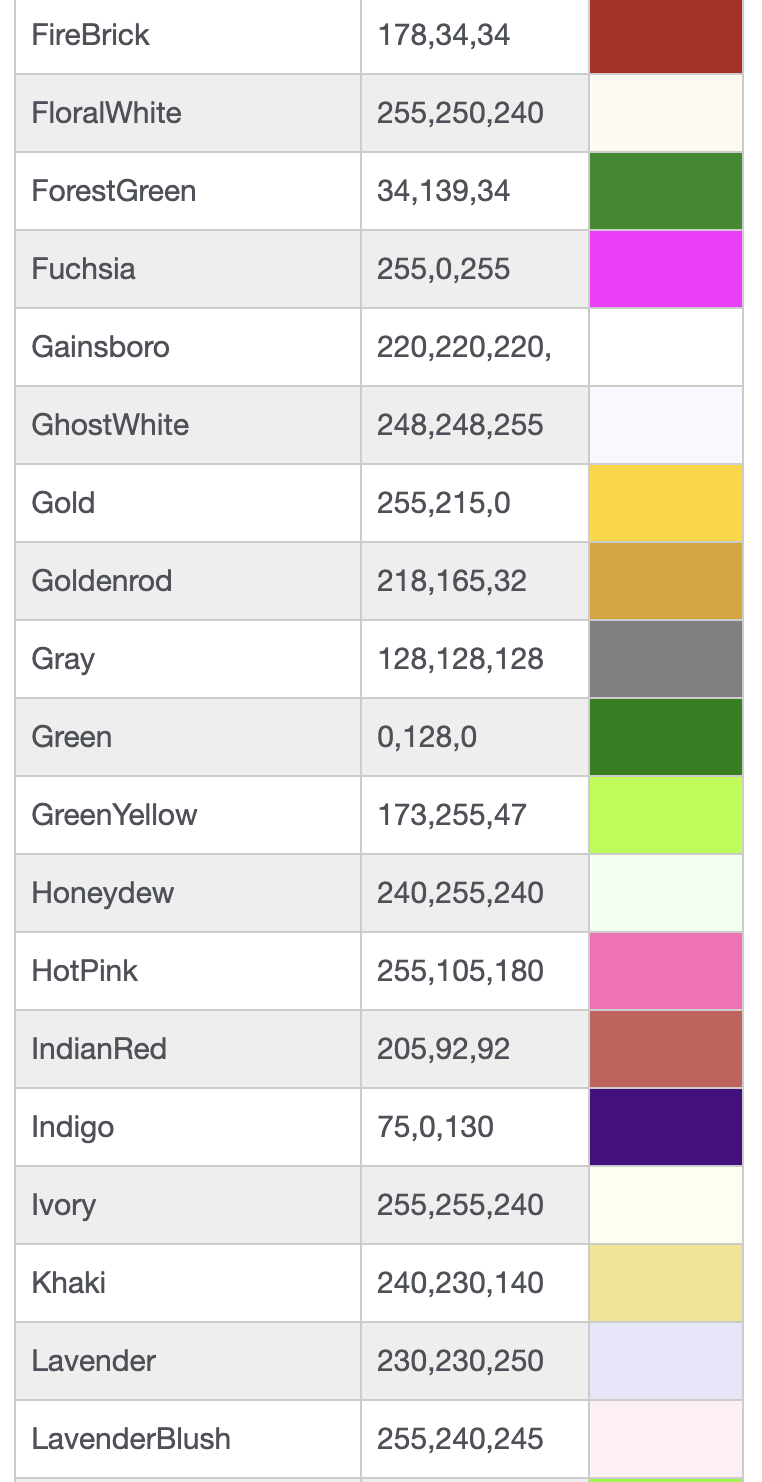Screen dimensions: 762x1482
Task: Select the dark Green color swatch
Action: (665, 737)
